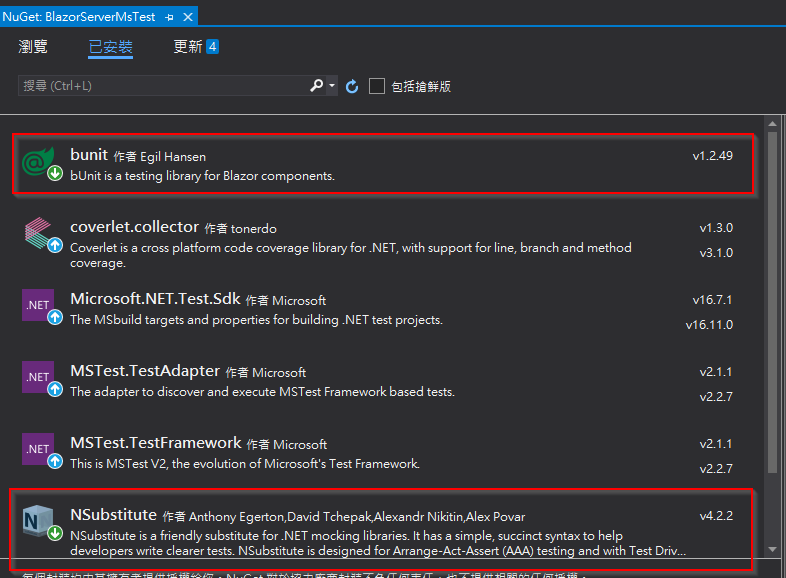
Task: Toggle the 包括搶鮮版 prerelease checkbox
Action: tap(377, 86)
